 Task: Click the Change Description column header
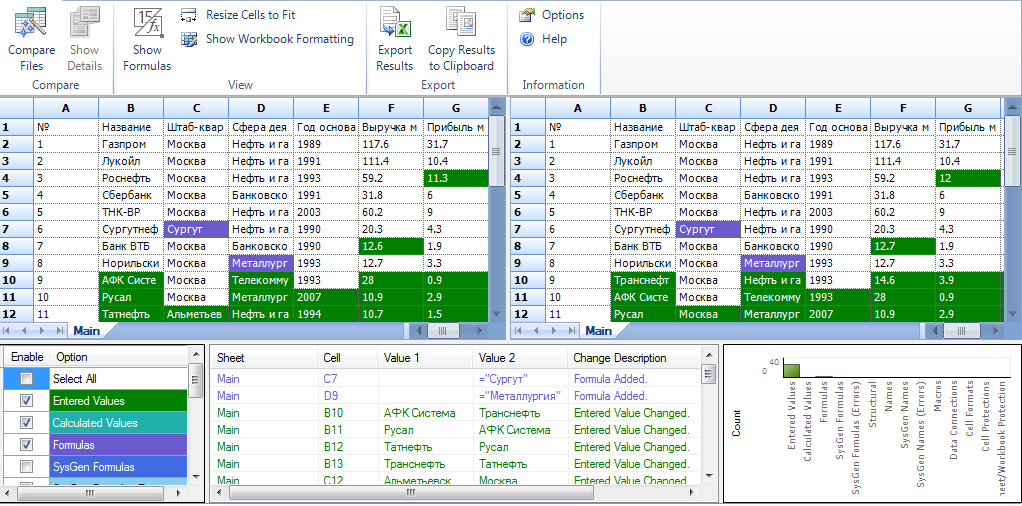coord(619,358)
